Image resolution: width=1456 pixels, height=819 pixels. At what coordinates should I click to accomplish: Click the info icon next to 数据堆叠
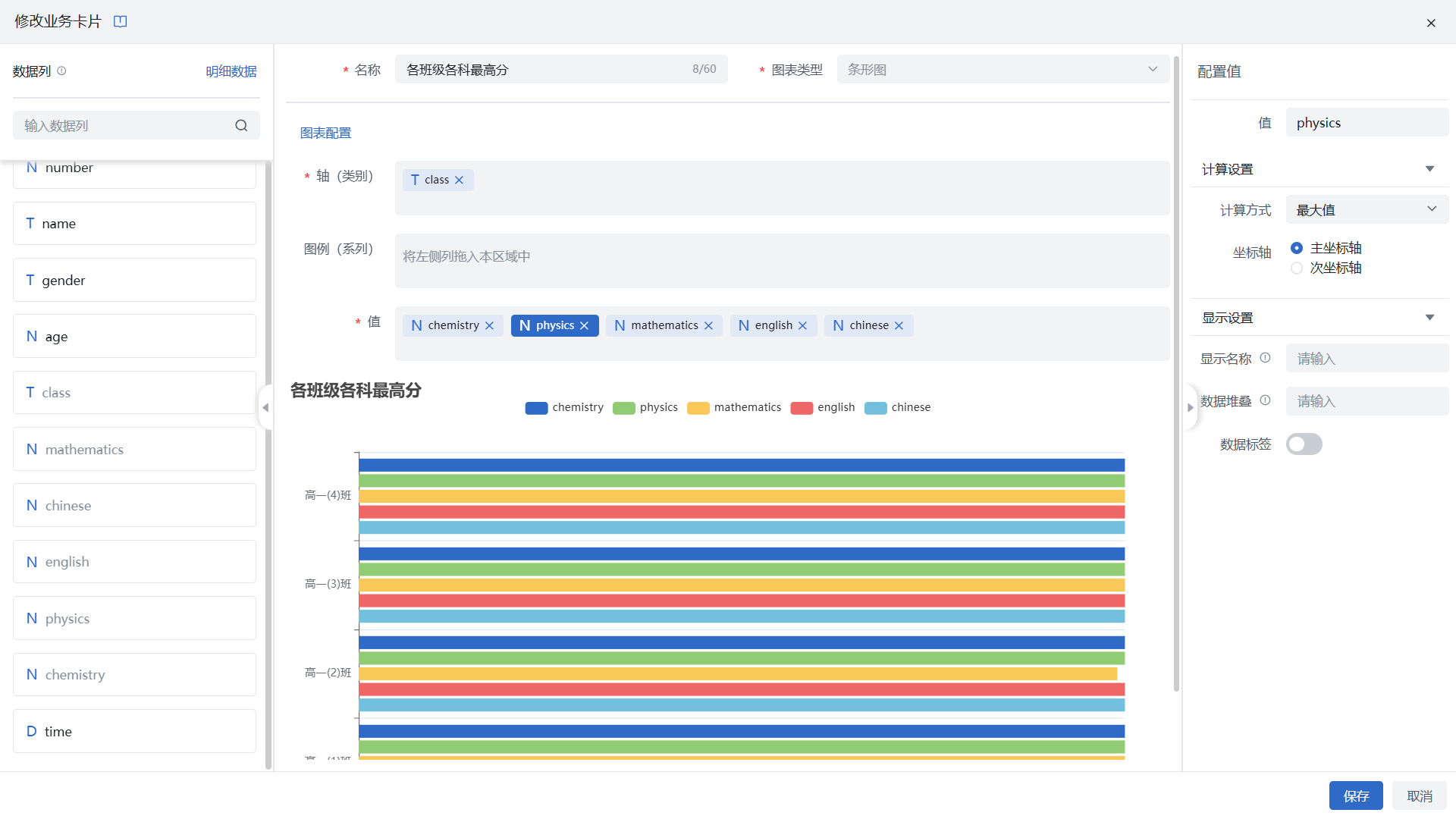[1265, 400]
